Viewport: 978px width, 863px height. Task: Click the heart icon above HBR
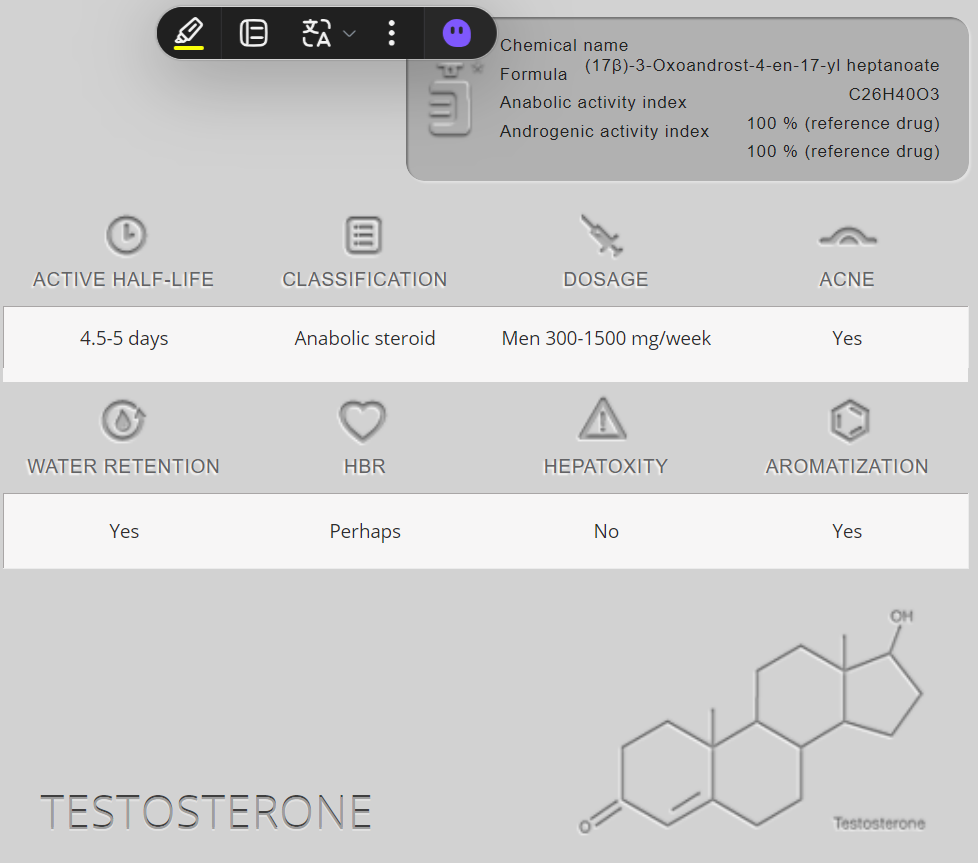(x=362, y=422)
